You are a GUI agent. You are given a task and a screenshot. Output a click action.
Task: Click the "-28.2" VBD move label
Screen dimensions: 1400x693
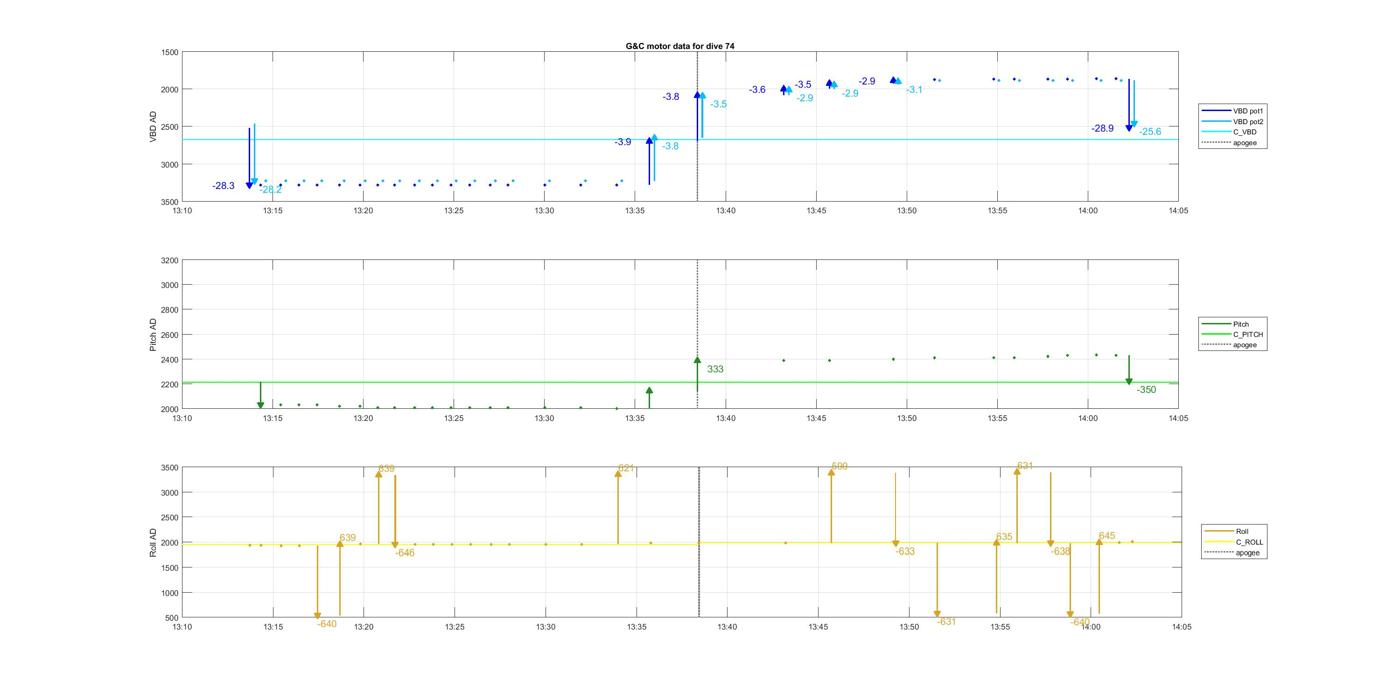[x=271, y=190]
